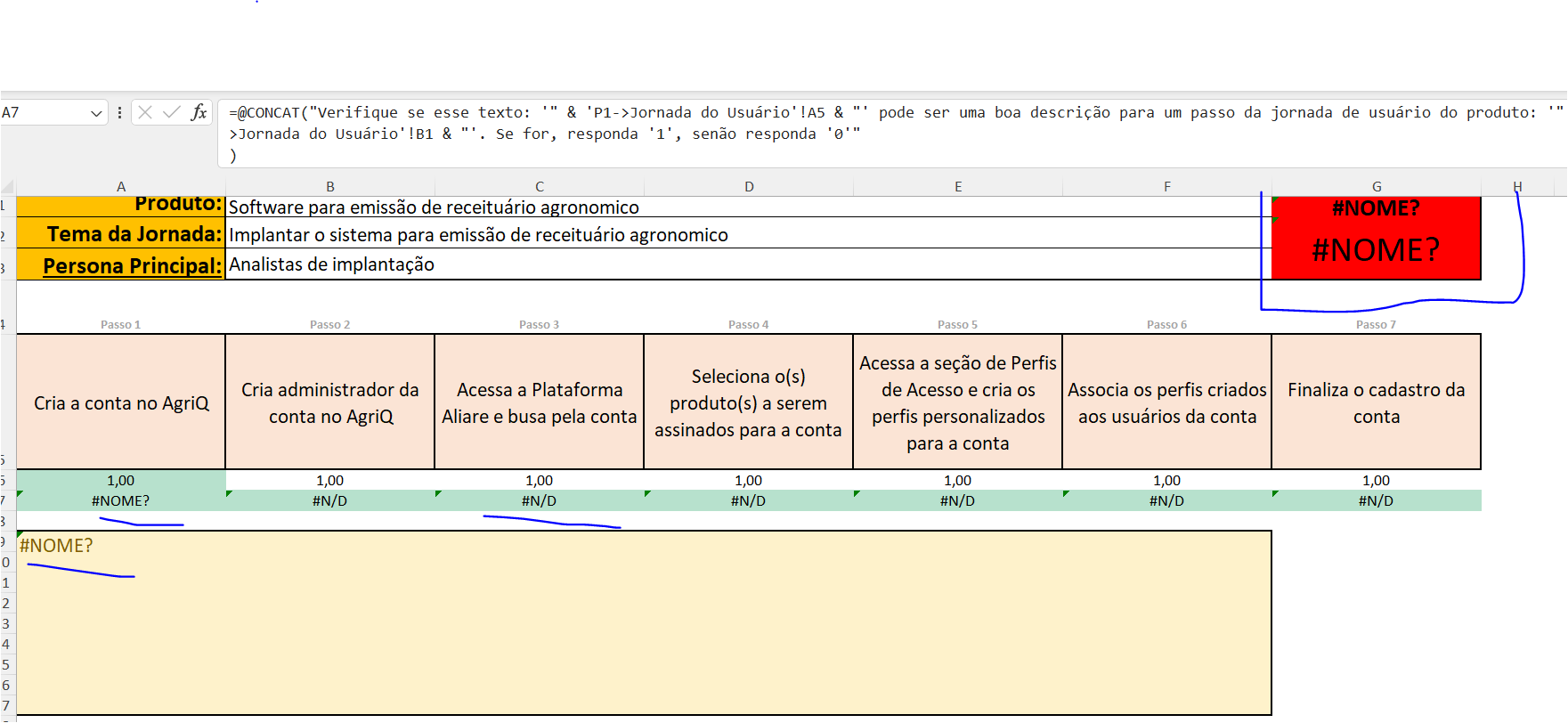The width and height of the screenshot is (1568, 723).
Task: Click the 1,00 value under Passo 1
Action: tap(121, 480)
